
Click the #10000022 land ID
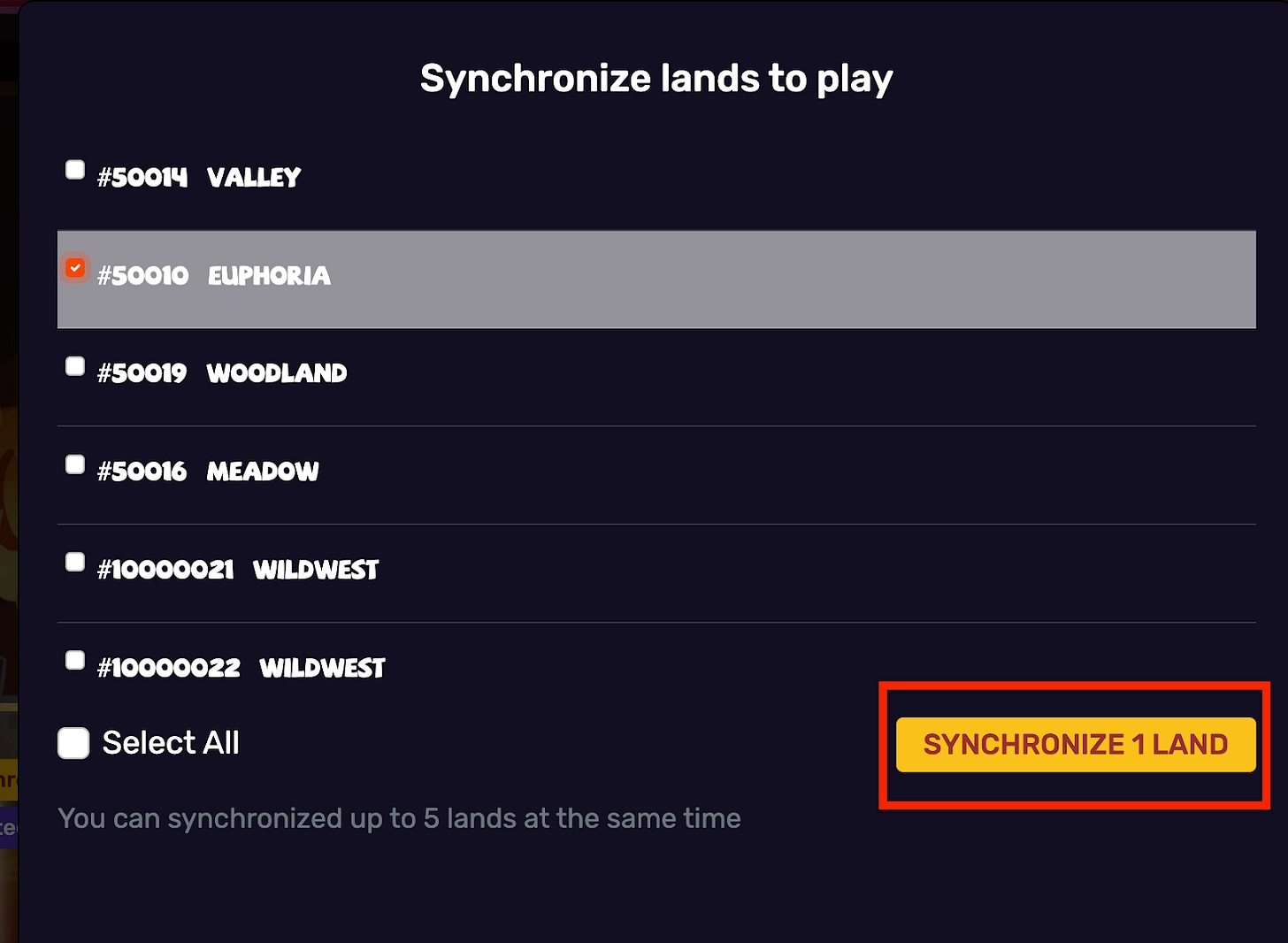coord(169,668)
